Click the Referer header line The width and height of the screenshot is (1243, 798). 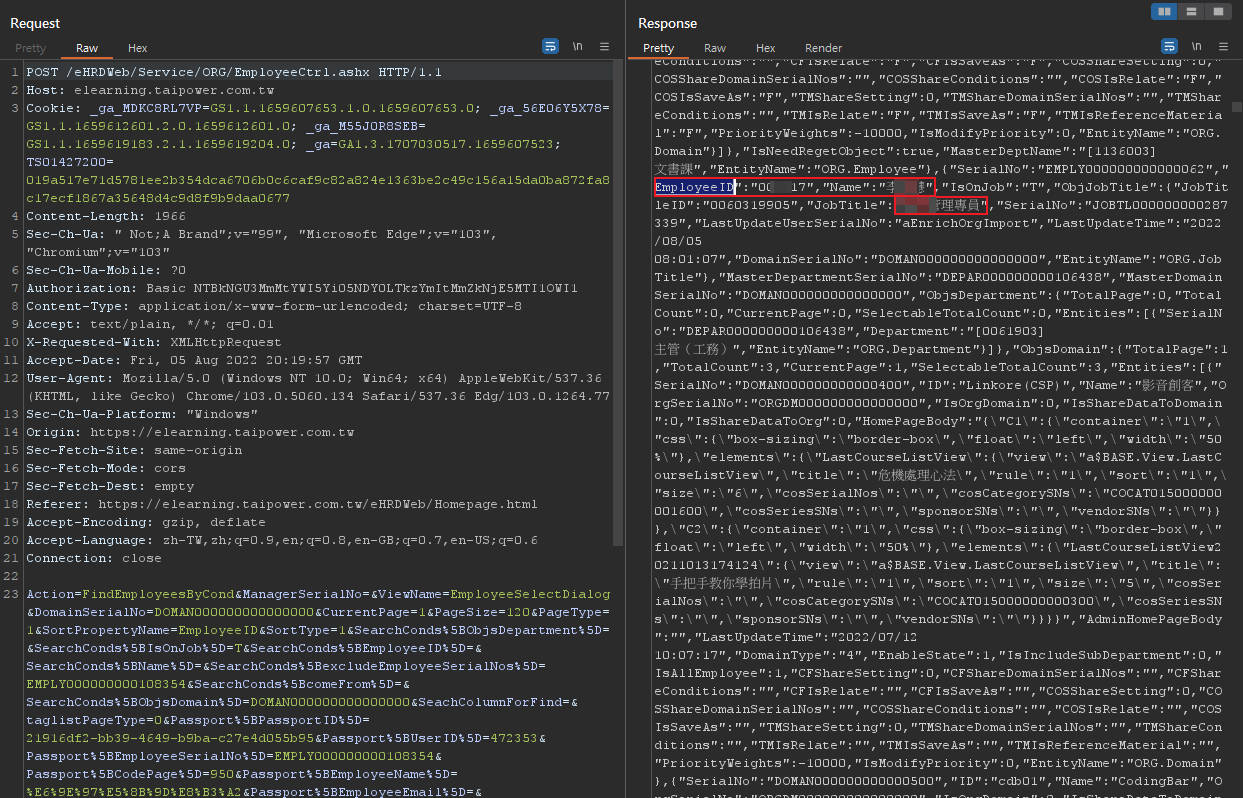click(281, 504)
